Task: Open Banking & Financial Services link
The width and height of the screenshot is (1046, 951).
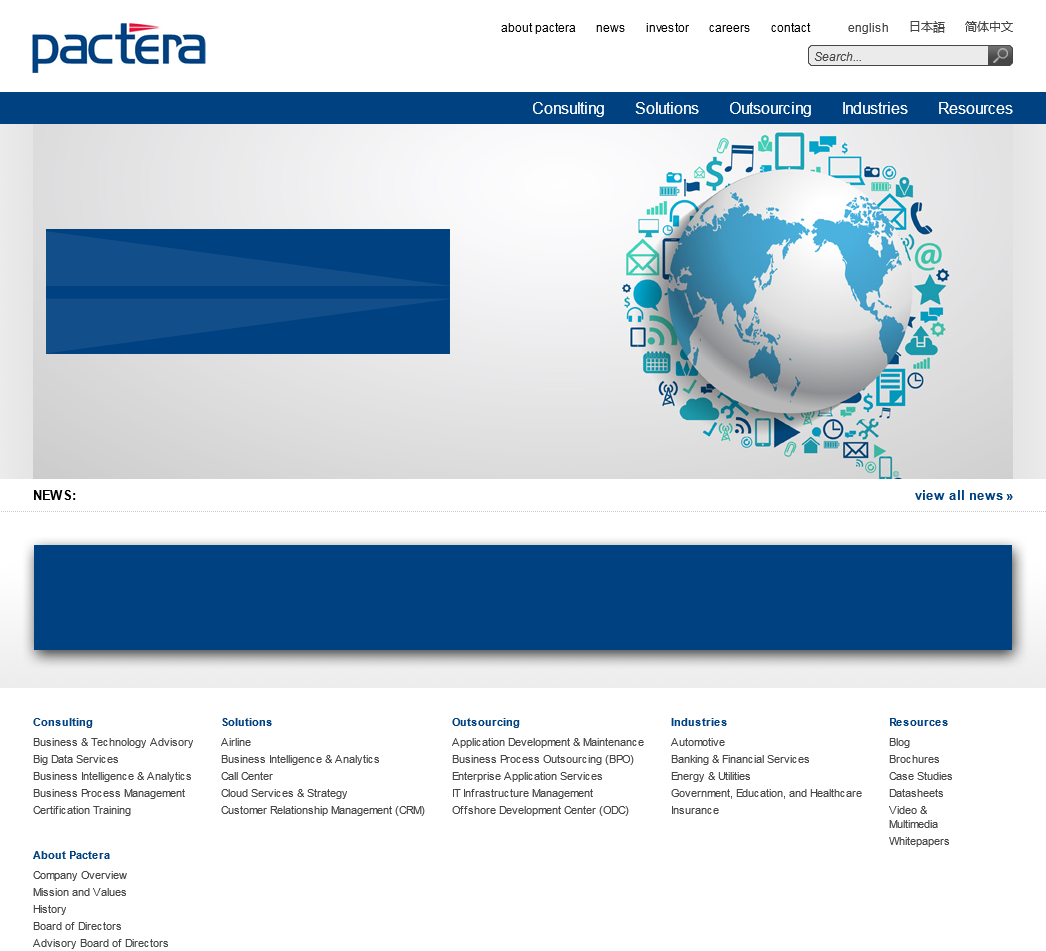Action: [x=739, y=760]
